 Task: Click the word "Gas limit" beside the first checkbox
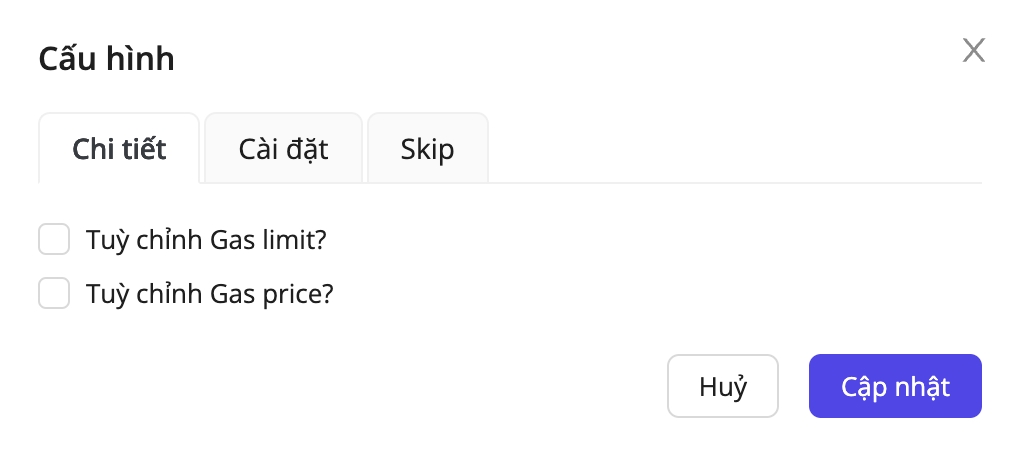tap(269, 240)
